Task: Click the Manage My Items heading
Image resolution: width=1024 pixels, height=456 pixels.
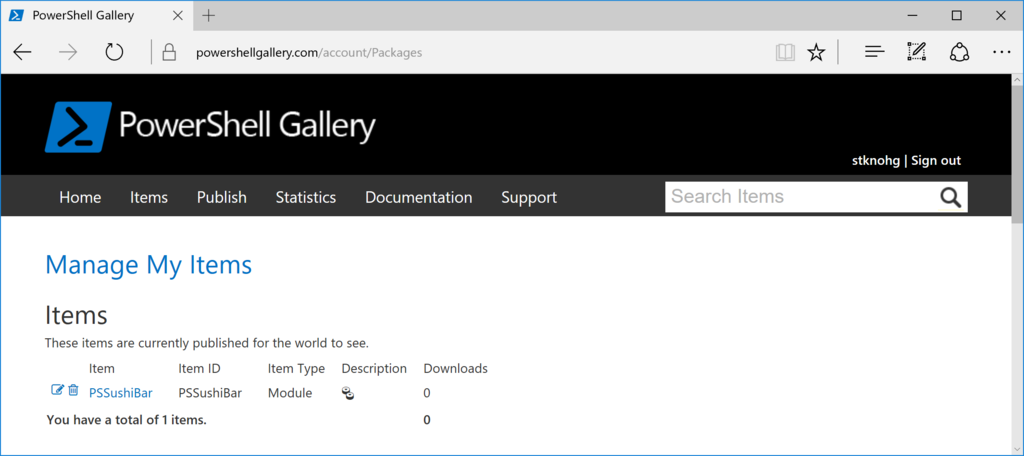Action: click(148, 265)
